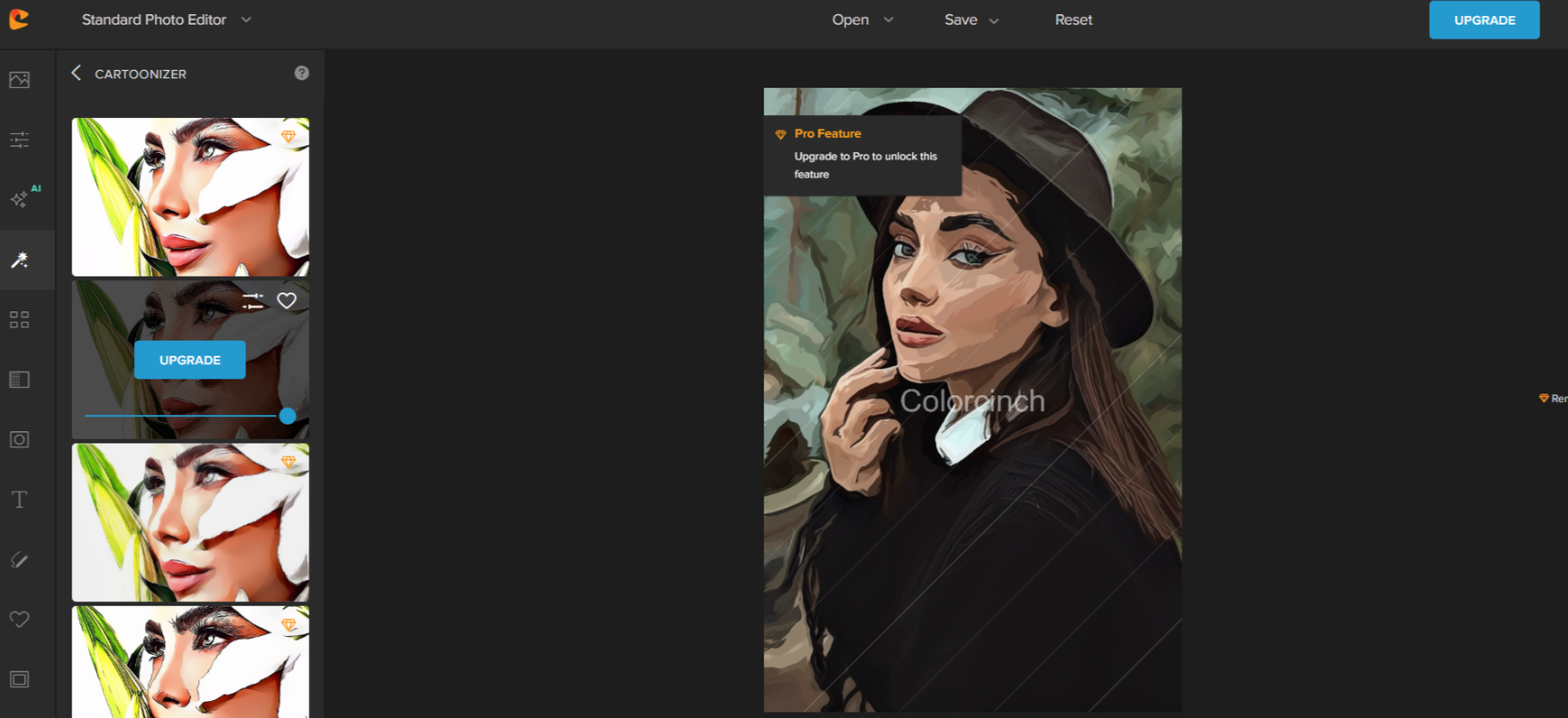Open settings sliders for selected effect
This screenshot has height=718, width=1568.
pos(253,301)
